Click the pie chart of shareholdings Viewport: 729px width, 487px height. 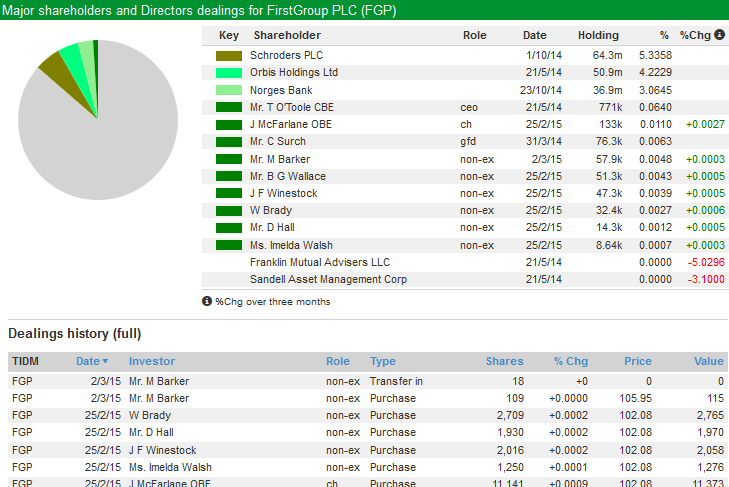98,120
